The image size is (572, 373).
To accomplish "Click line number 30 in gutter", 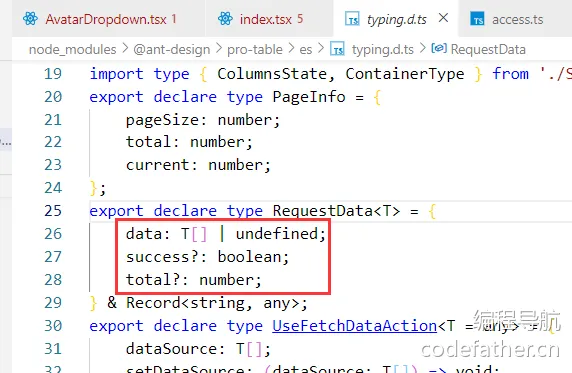I will point(53,326).
